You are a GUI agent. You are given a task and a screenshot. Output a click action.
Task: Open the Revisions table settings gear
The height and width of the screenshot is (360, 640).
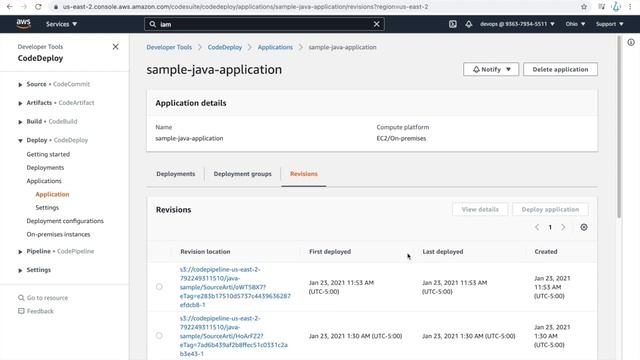click(x=584, y=227)
